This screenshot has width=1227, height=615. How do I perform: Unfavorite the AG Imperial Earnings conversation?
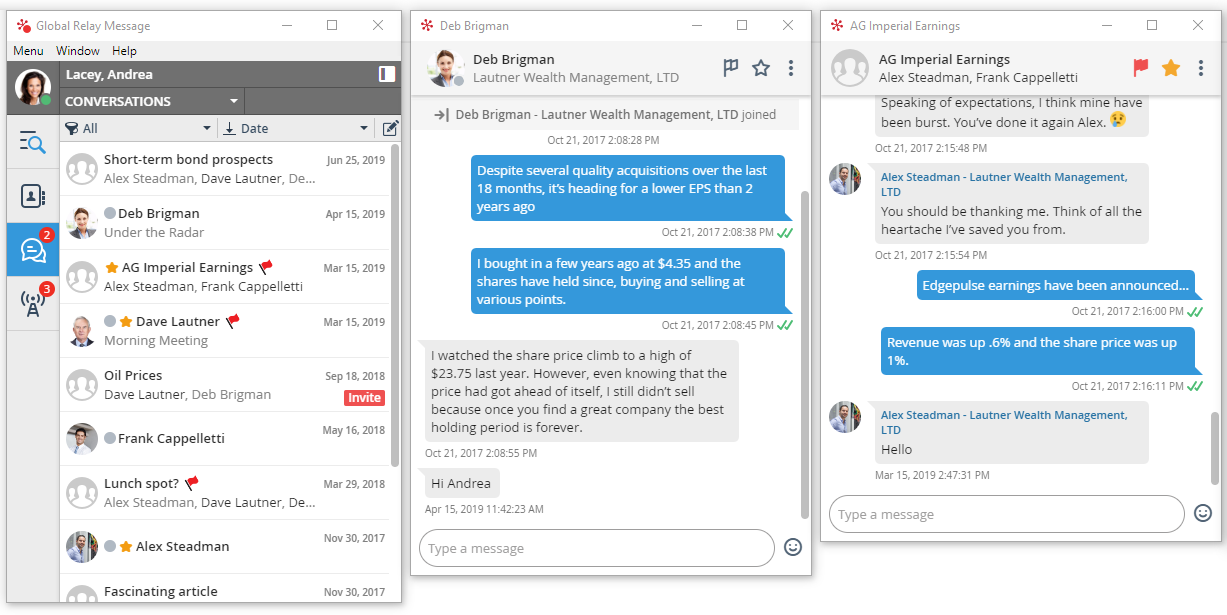(x=1171, y=68)
